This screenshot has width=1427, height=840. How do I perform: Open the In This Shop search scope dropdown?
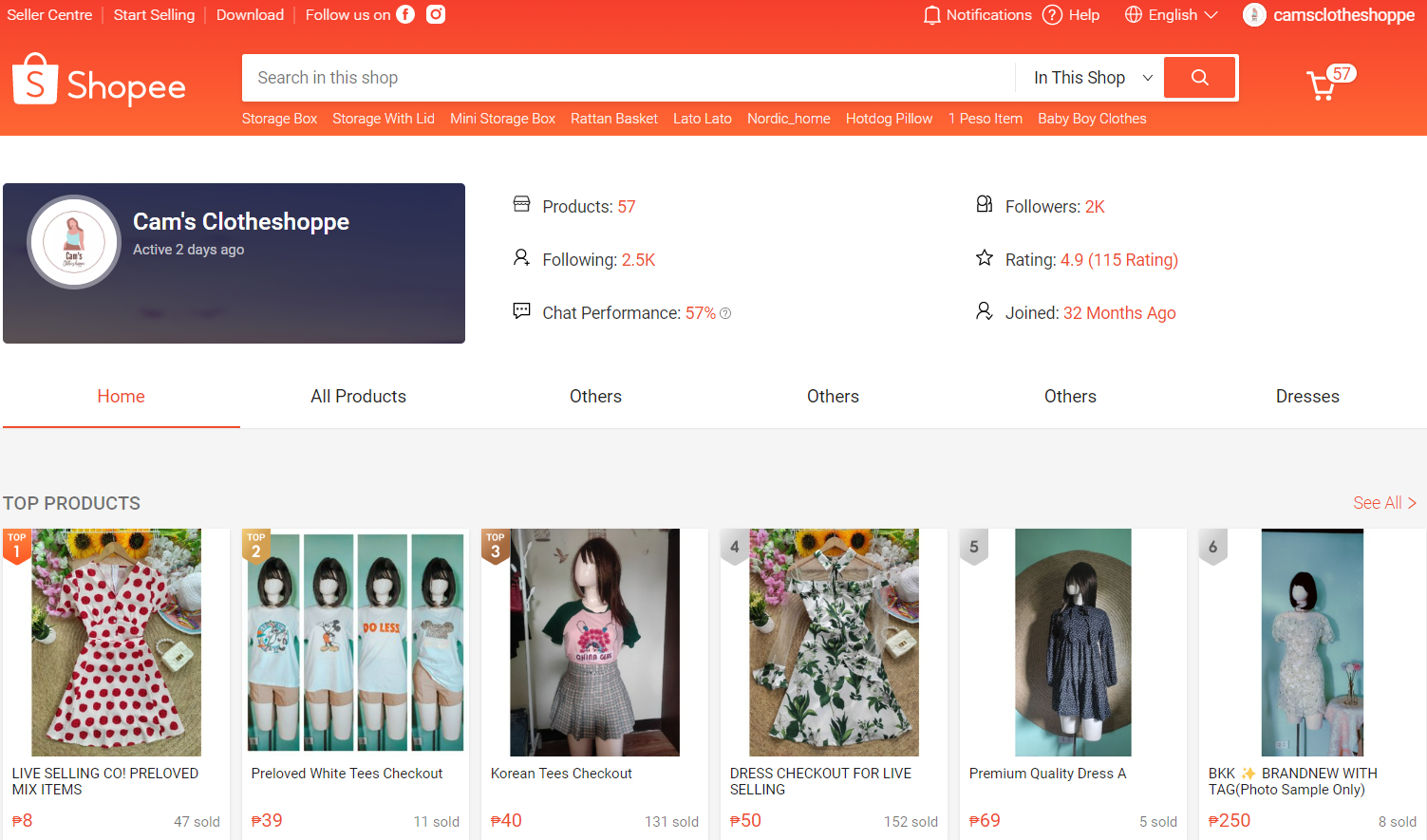[1093, 78]
